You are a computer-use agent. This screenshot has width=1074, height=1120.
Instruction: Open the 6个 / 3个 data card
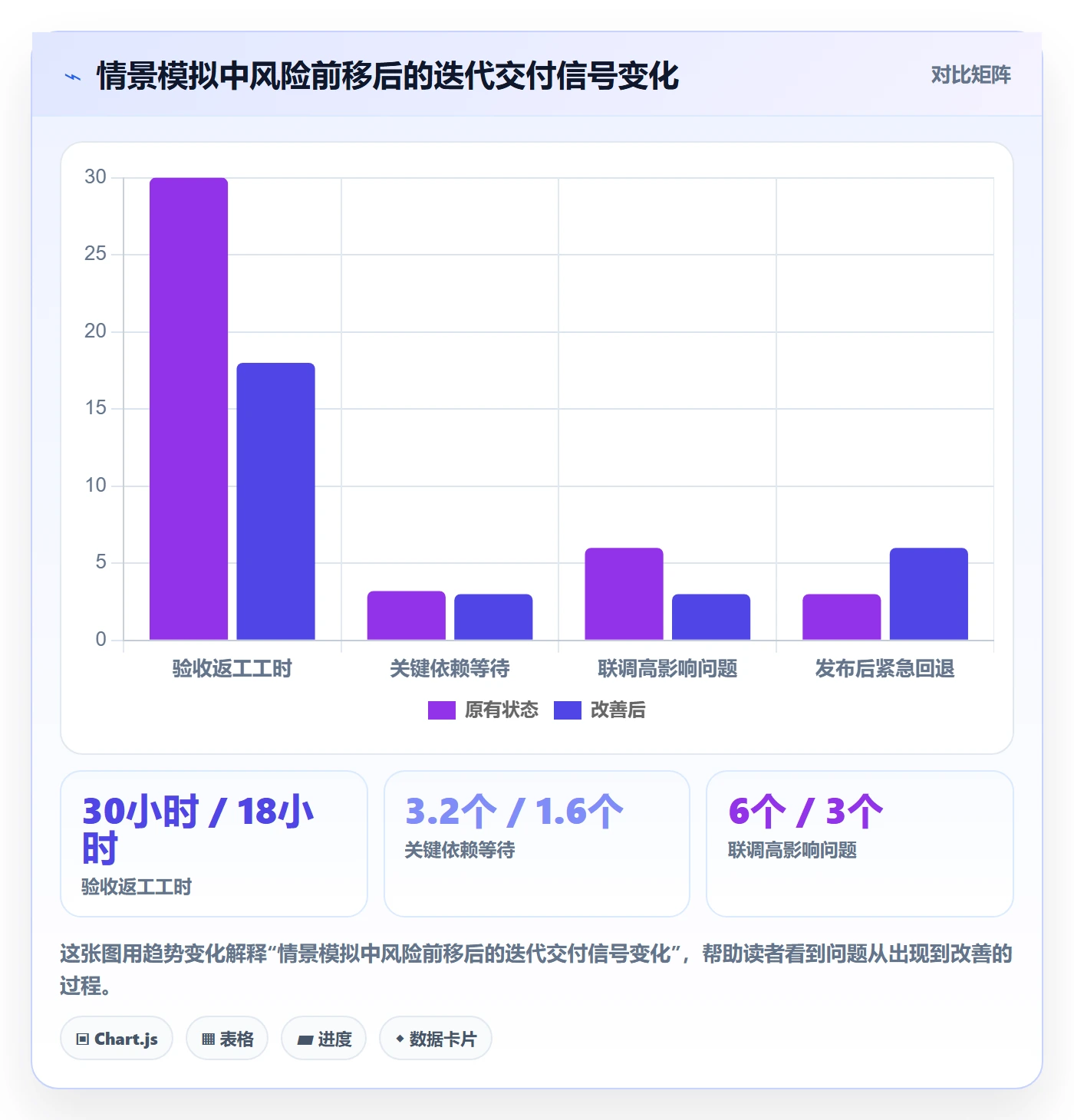[x=860, y=844]
